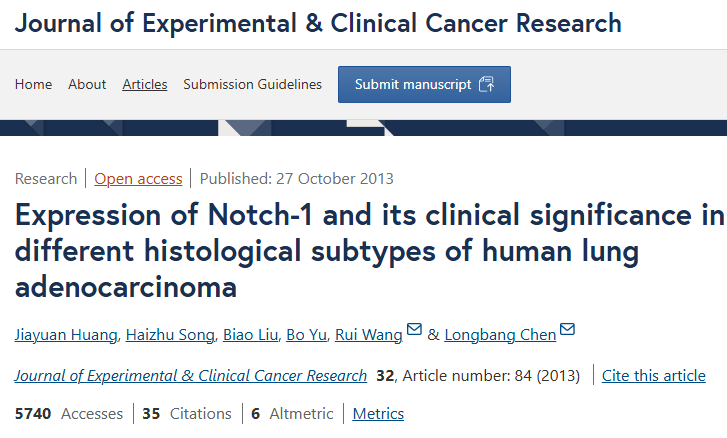Viewport: 727px width, 438px height.
Task: Click the Submit manuscript button
Action: 424,84
